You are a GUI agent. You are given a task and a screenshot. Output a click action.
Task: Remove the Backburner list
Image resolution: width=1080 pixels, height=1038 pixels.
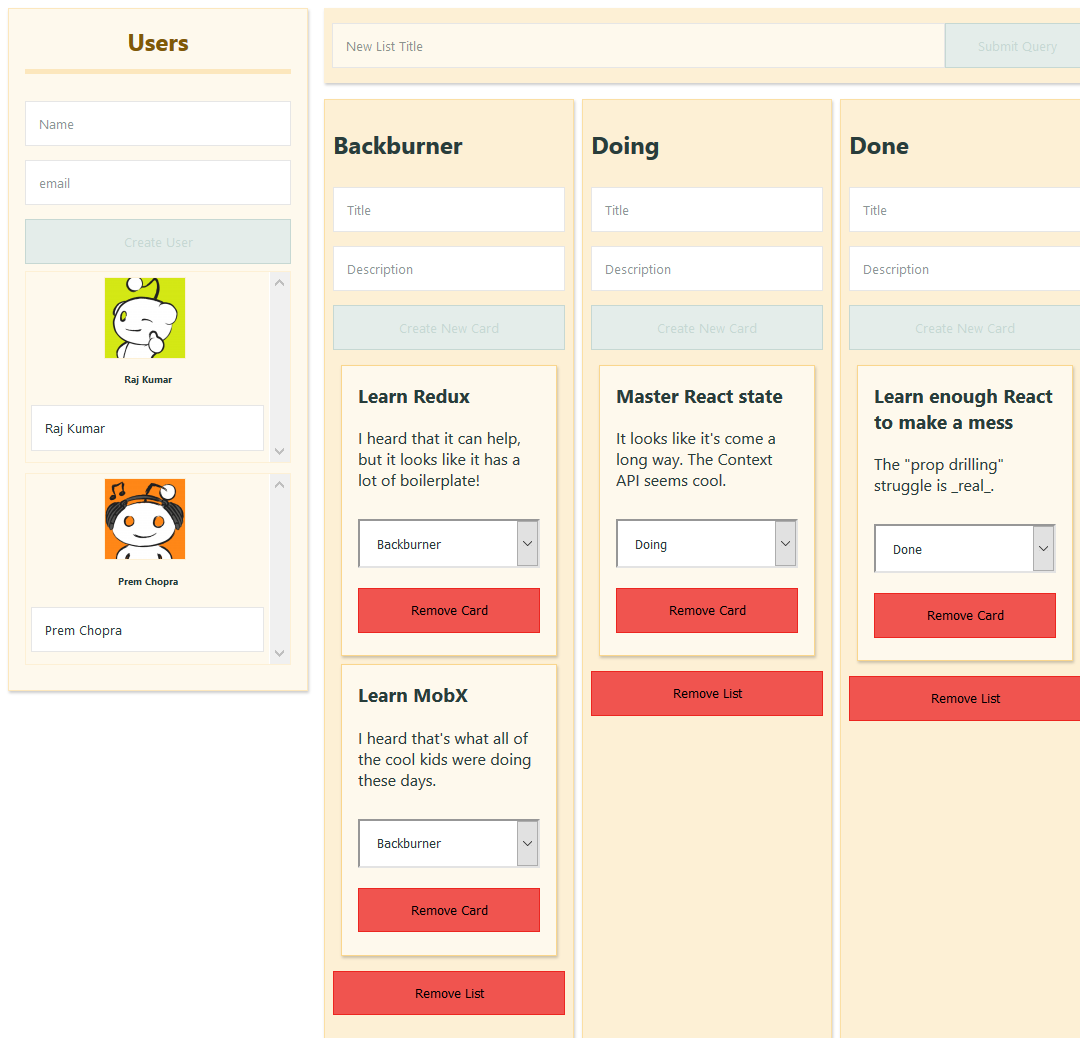(448, 993)
